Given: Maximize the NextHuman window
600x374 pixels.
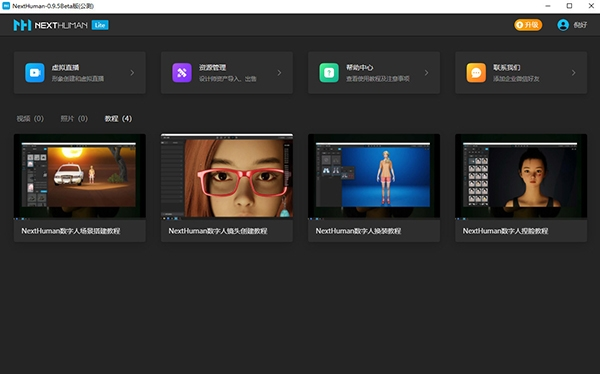Looking at the screenshot, I should click(x=569, y=6).
